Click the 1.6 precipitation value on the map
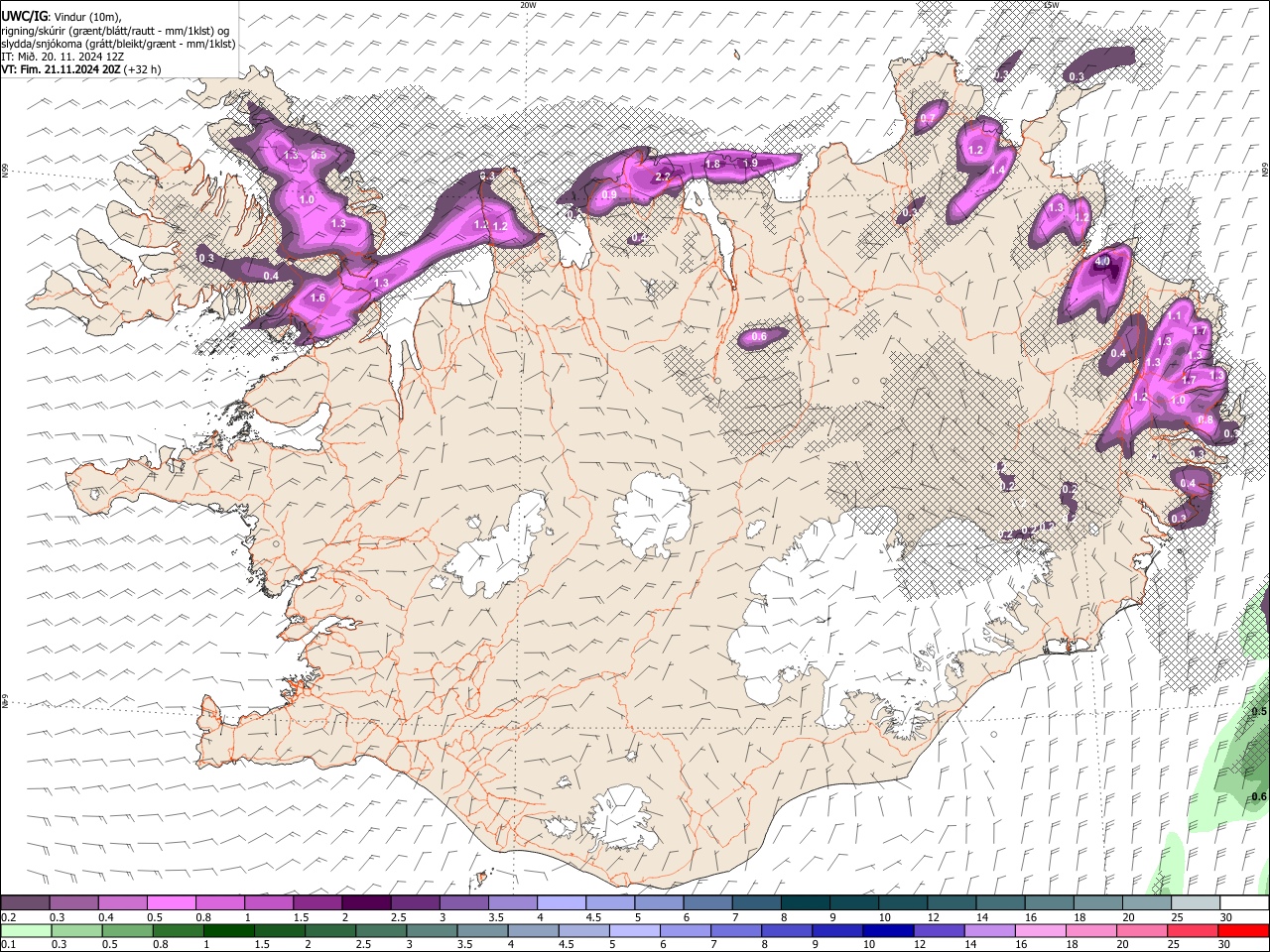Screen dimensions: 1270x952 318,297
